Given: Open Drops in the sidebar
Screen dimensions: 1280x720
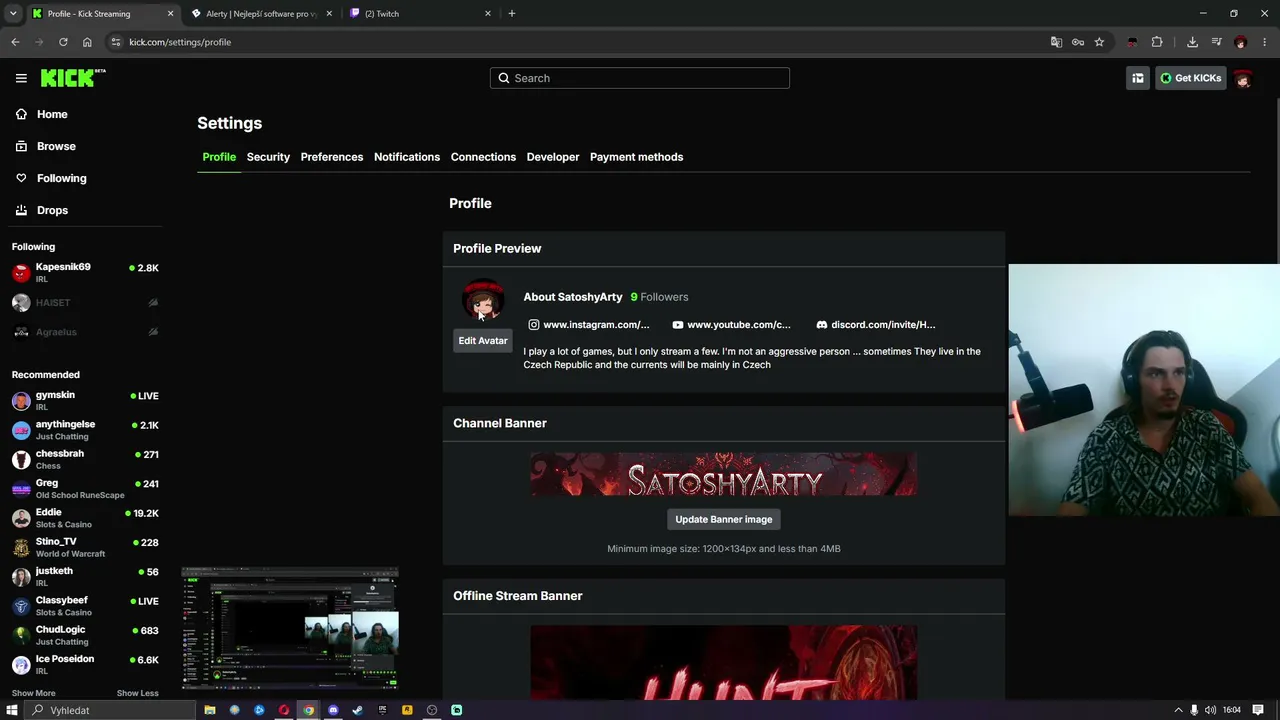Looking at the screenshot, I should [52, 210].
